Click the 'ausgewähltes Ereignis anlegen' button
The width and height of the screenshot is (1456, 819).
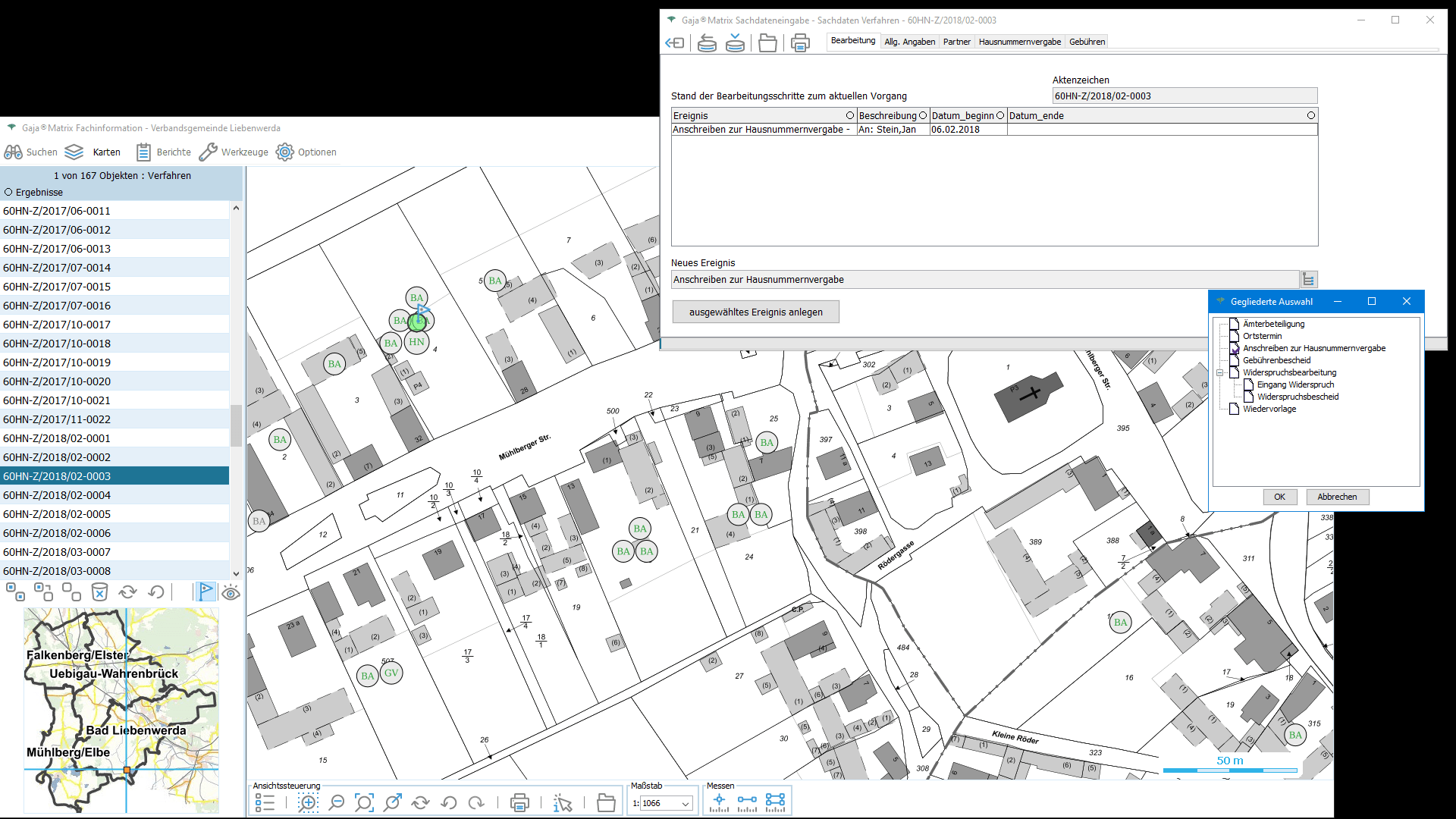tap(755, 312)
